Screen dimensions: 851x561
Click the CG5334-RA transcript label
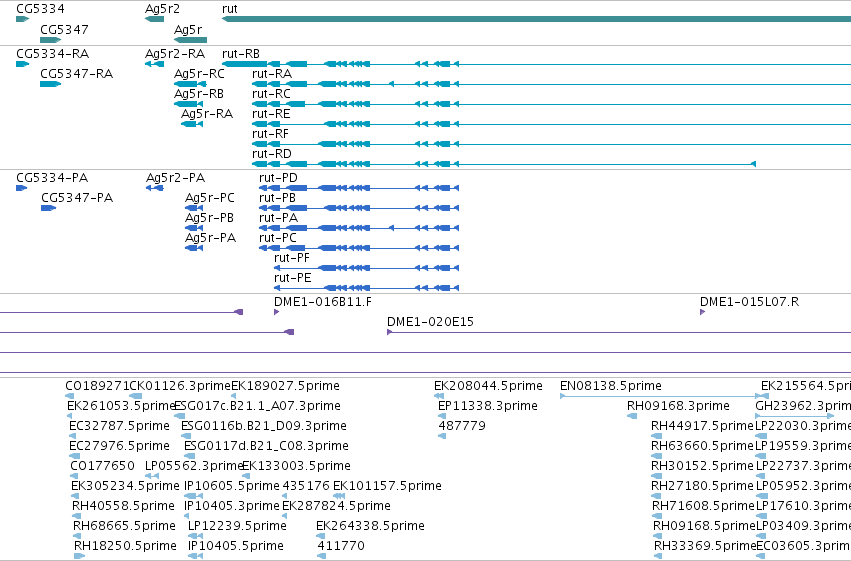coord(53,54)
